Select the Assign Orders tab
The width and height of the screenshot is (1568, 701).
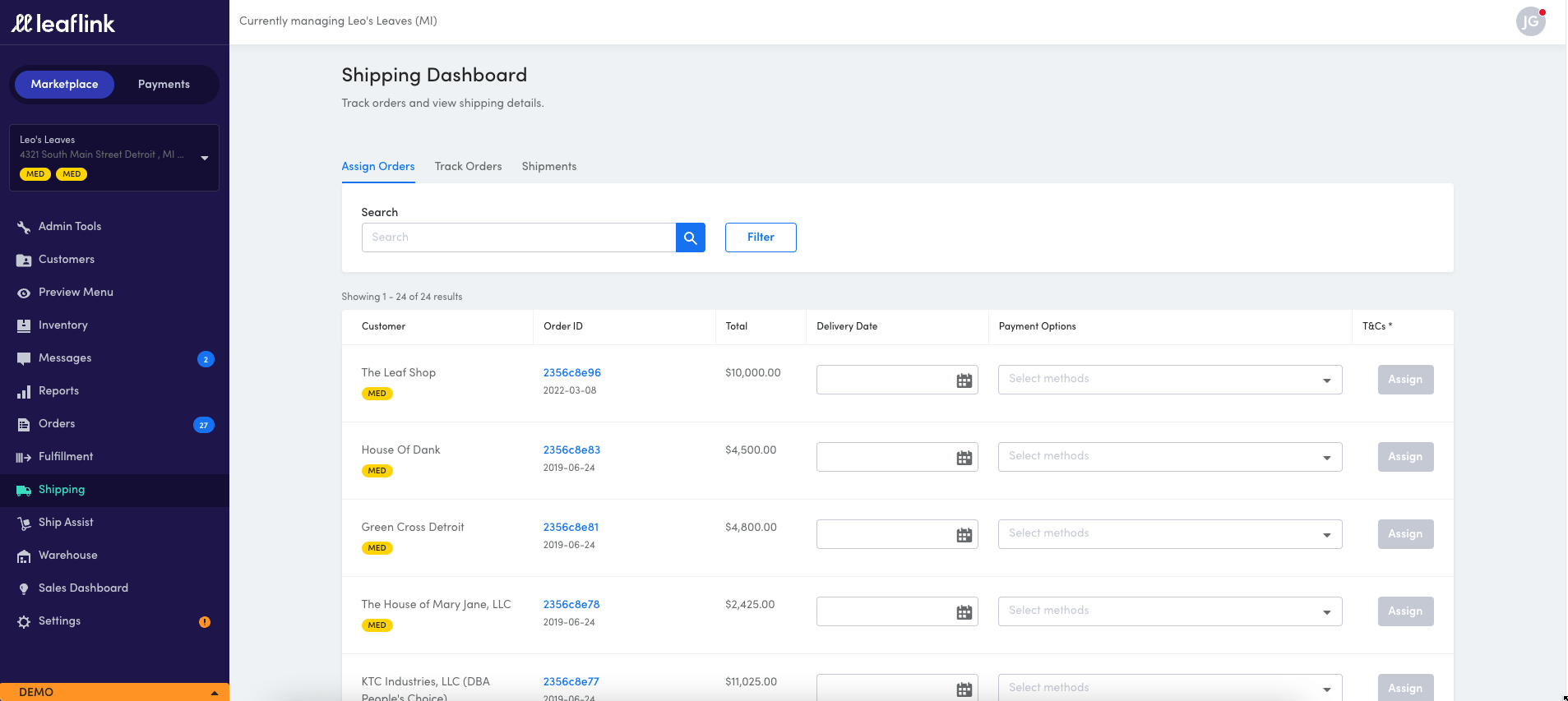point(378,167)
